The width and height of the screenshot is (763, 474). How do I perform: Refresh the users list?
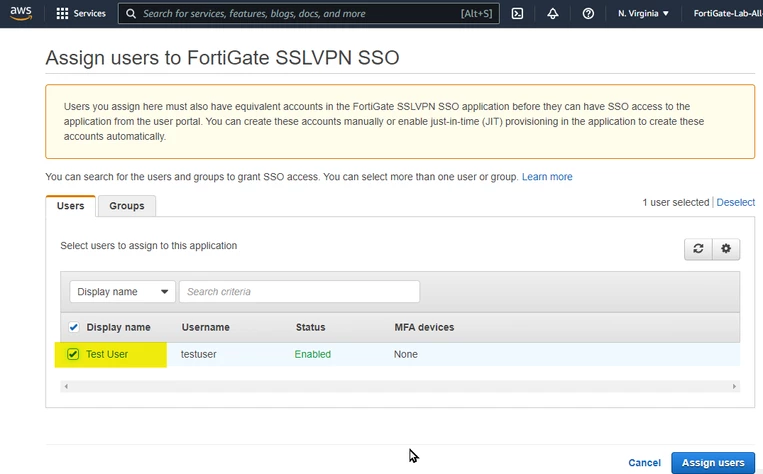coord(698,249)
